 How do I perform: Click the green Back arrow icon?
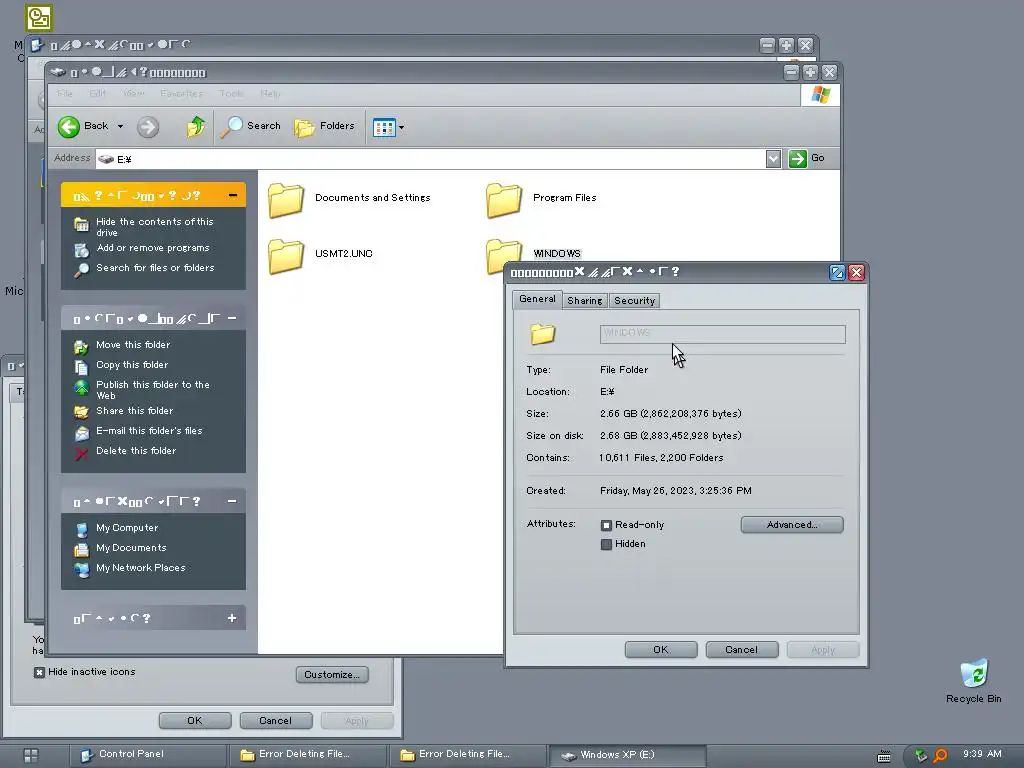[x=69, y=127]
